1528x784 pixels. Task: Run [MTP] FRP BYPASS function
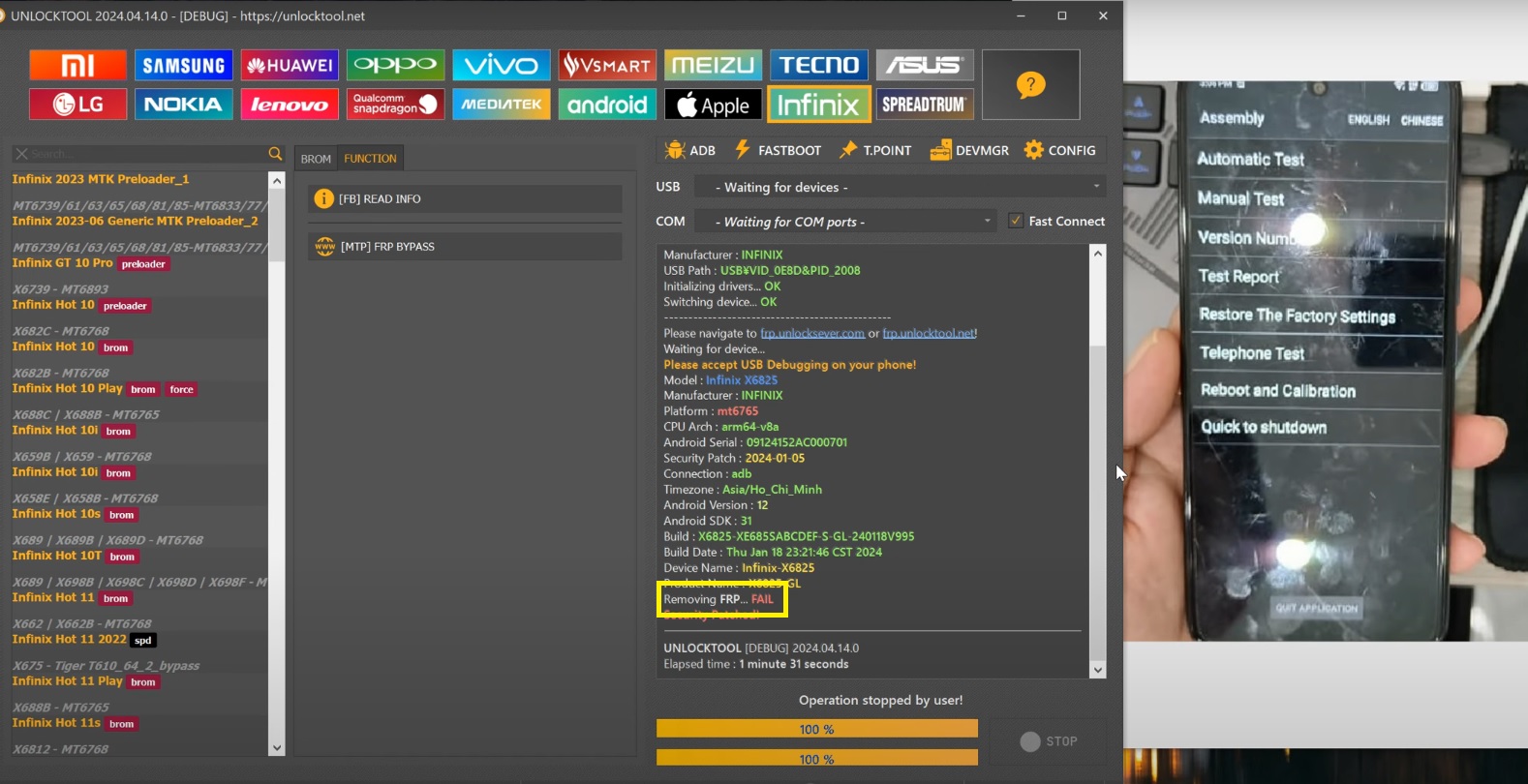(465, 247)
